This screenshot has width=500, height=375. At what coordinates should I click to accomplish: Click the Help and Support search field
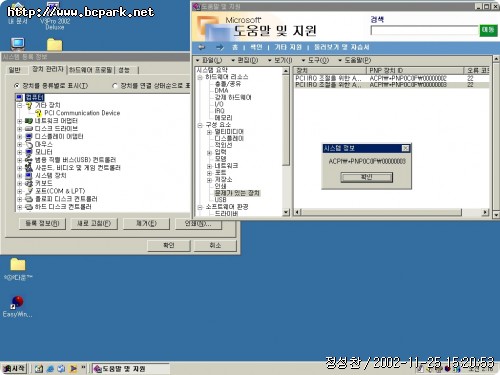click(x=424, y=31)
